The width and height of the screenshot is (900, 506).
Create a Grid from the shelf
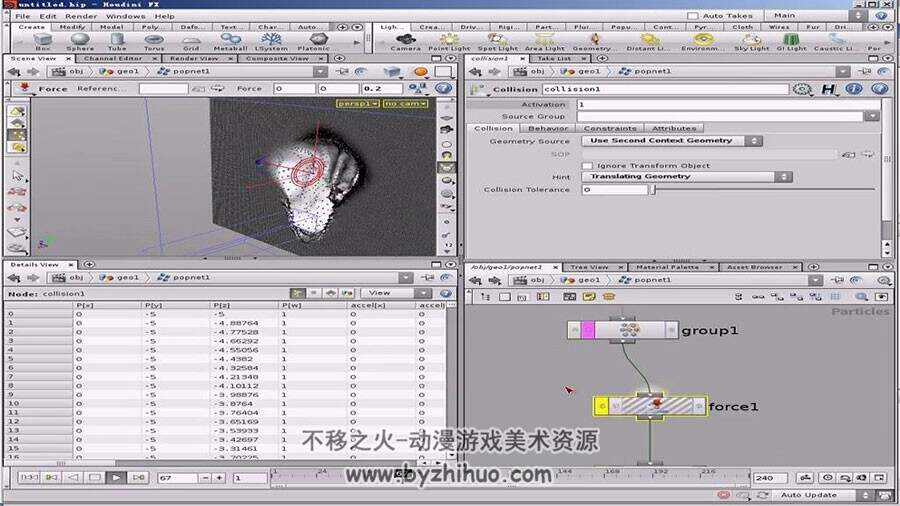(191, 42)
